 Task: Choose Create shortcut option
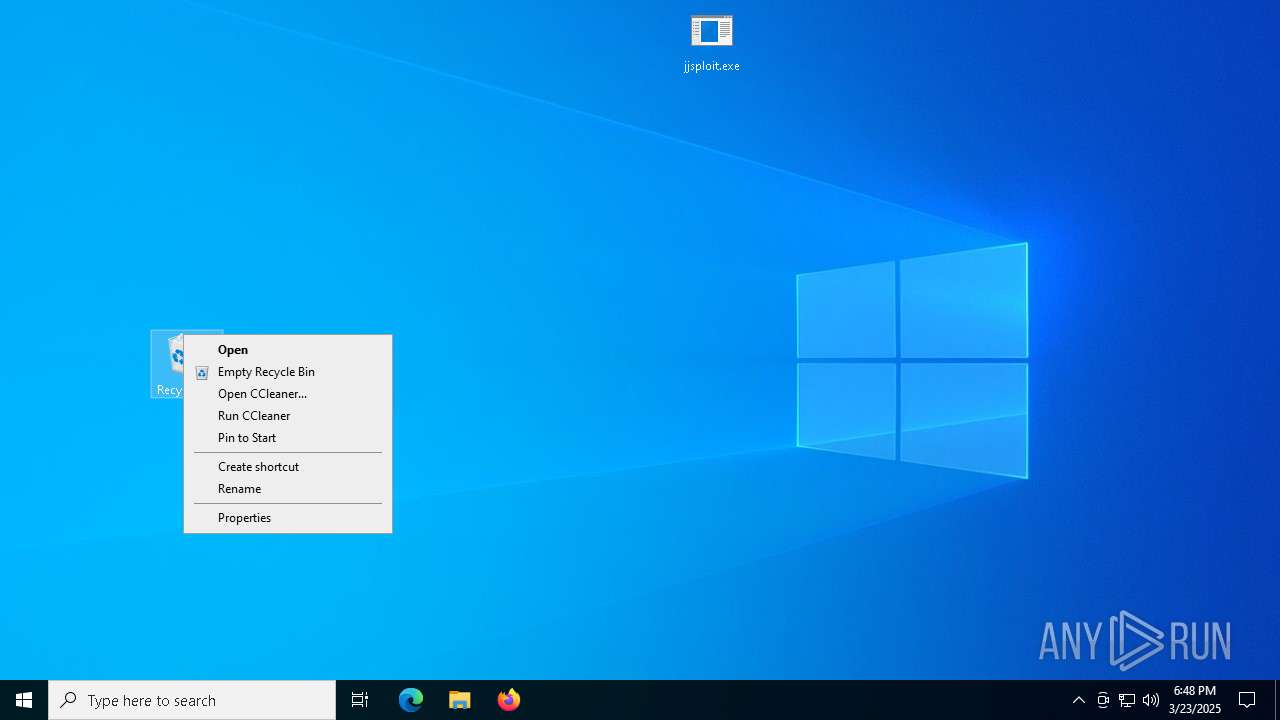pos(288,467)
